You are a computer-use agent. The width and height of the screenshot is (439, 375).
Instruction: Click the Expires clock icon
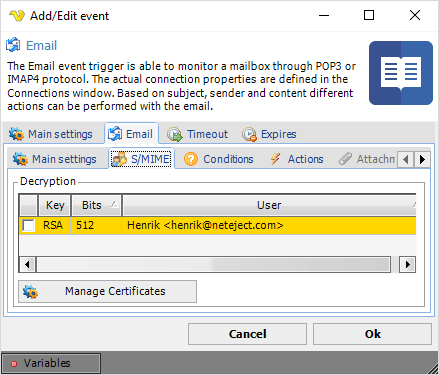tap(249, 134)
